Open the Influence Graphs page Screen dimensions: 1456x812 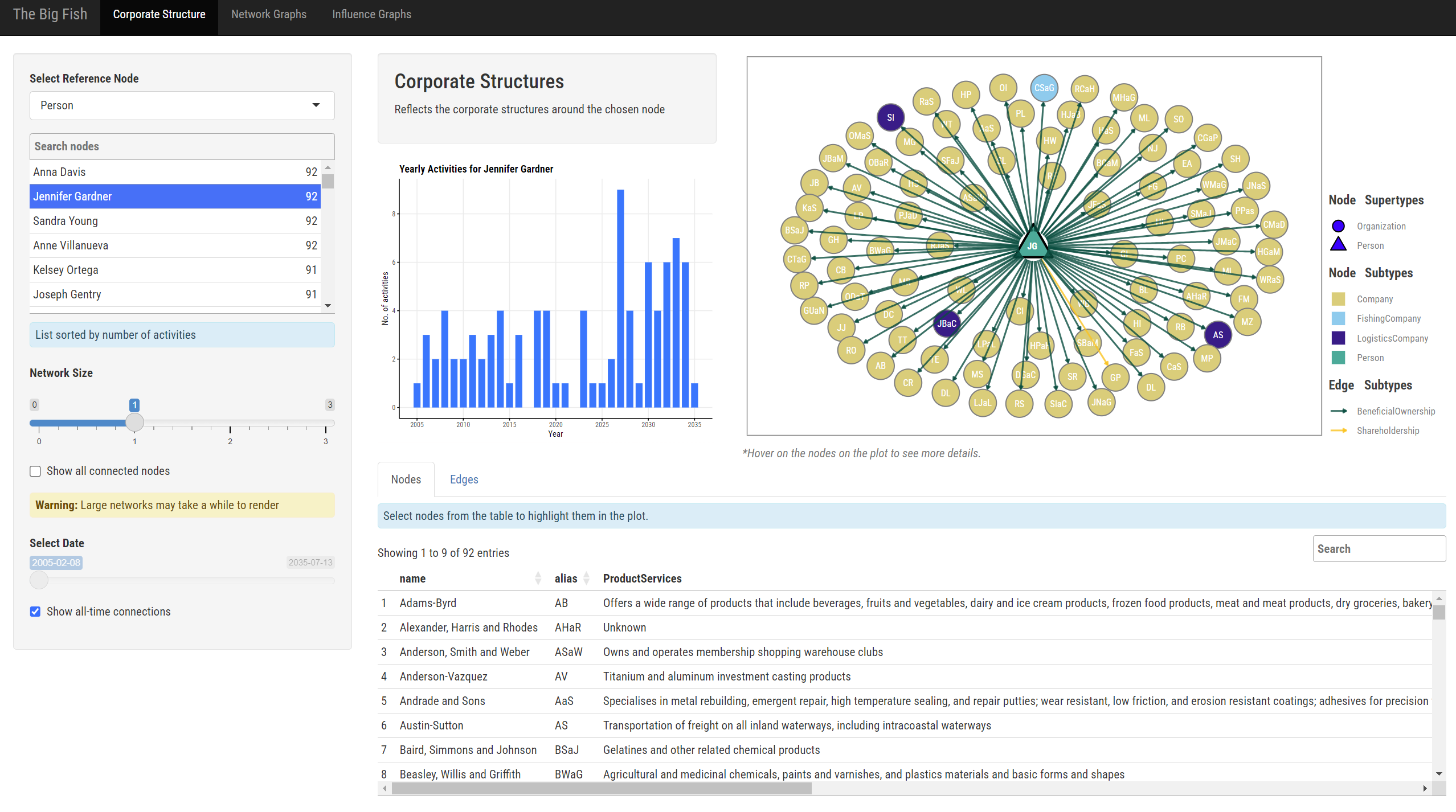tap(371, 14)
